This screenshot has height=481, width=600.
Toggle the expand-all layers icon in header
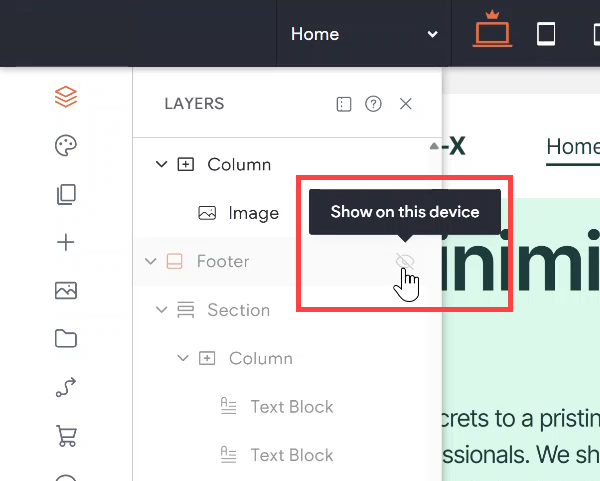click(344, 104)
